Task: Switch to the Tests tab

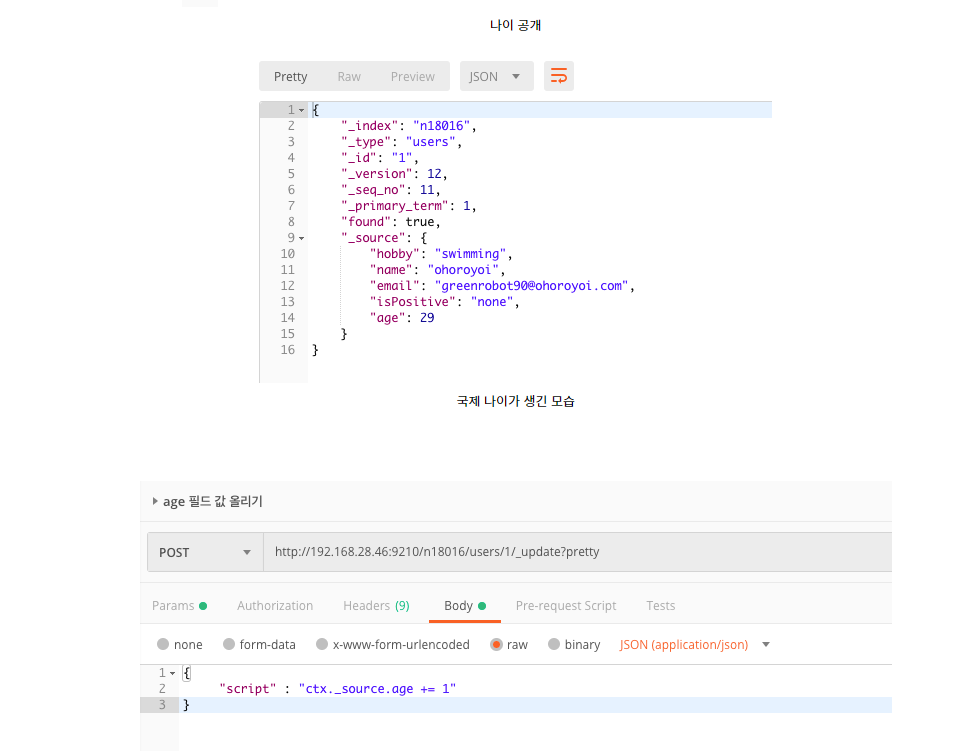Action: (660, 606)
